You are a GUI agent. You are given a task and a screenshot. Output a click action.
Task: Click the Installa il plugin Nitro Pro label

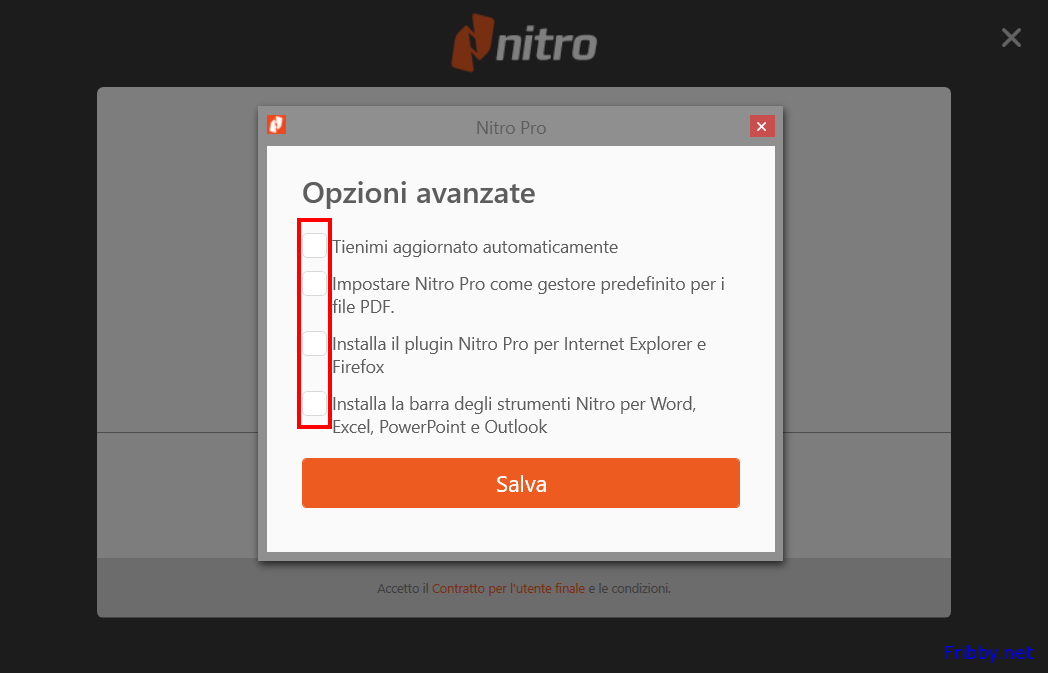pyautogui.click(x=519, y=356)
